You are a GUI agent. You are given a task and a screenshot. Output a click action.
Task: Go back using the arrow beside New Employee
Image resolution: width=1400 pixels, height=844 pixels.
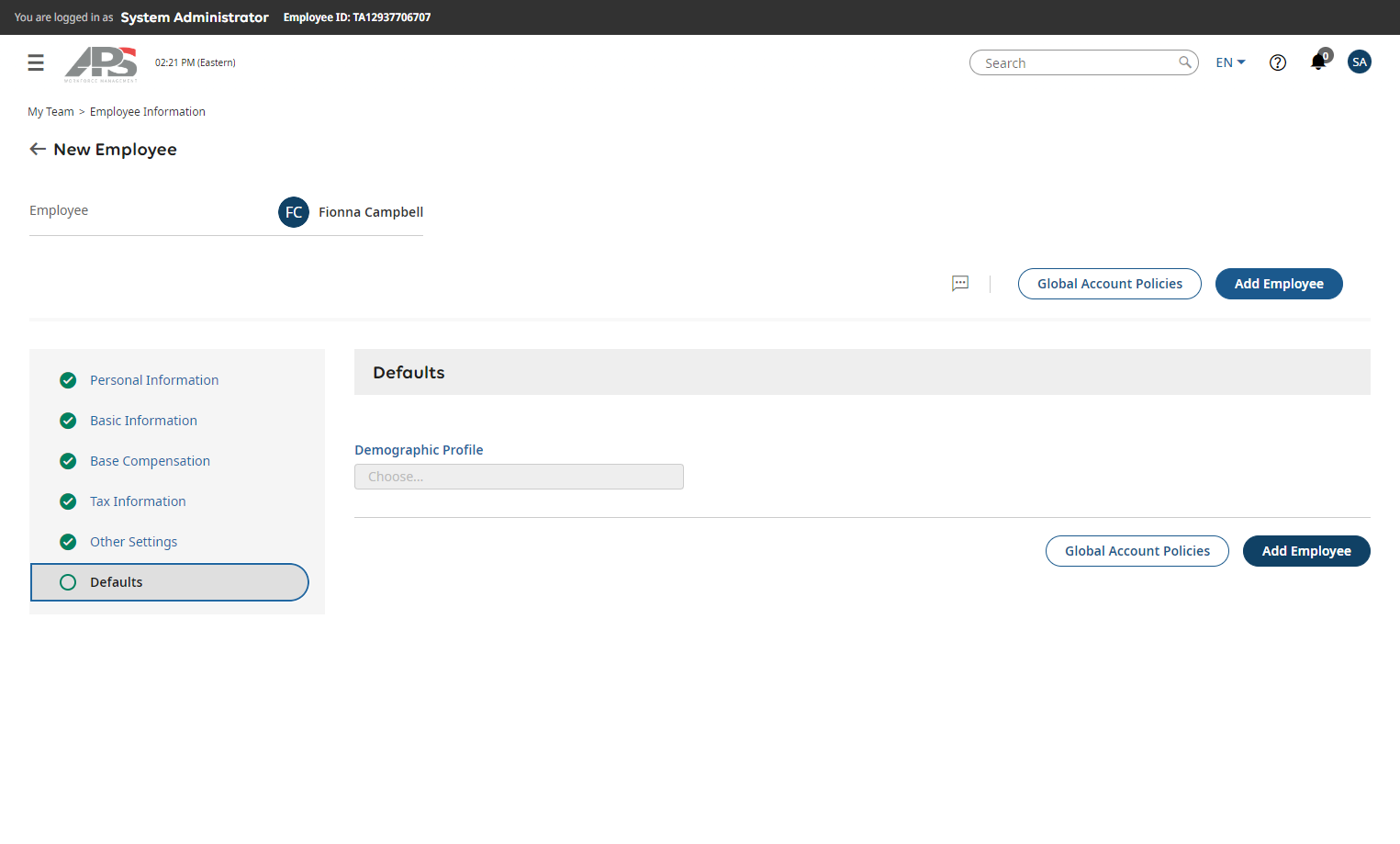pos(38,149)
